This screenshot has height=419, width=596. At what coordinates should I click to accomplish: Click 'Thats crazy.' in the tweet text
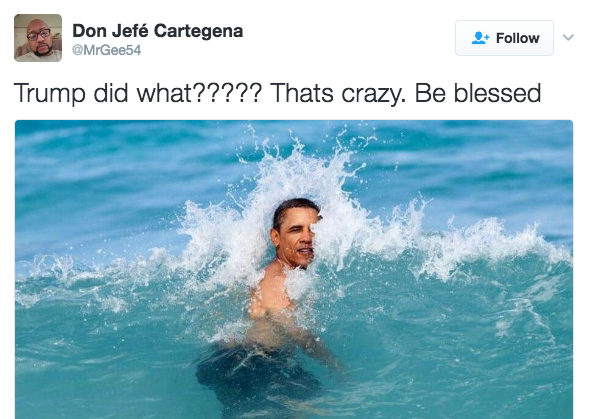click(338, 93)
